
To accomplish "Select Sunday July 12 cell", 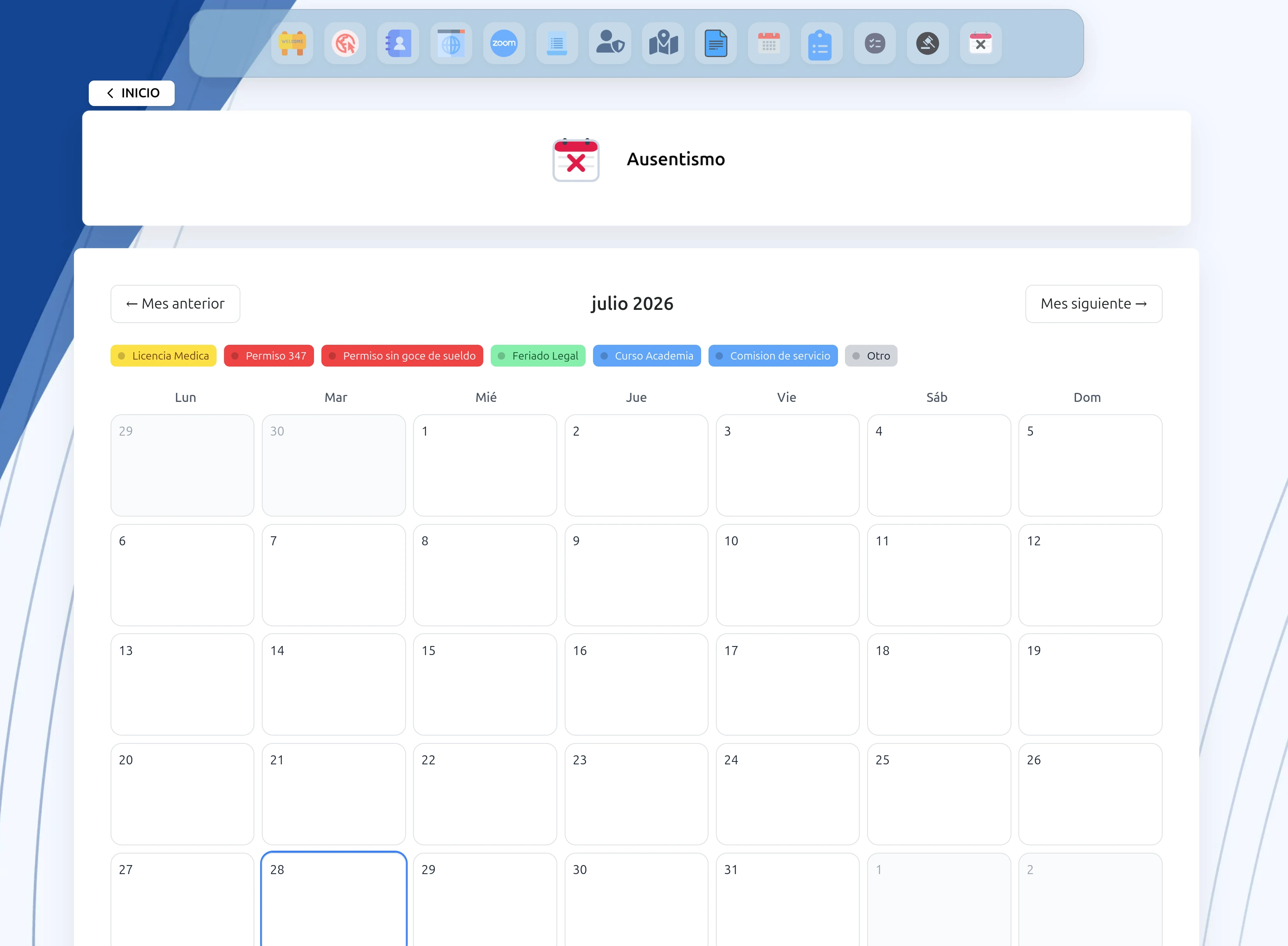I will [1090, 575].
